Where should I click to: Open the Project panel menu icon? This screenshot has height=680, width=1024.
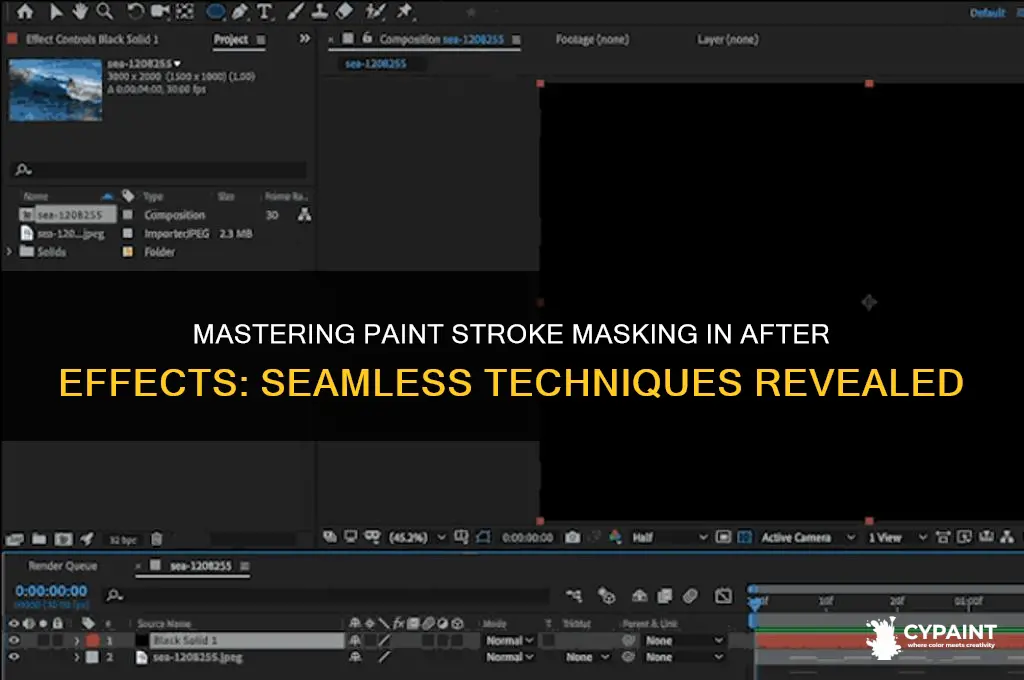pyautogui.click(x=261, y=40)
